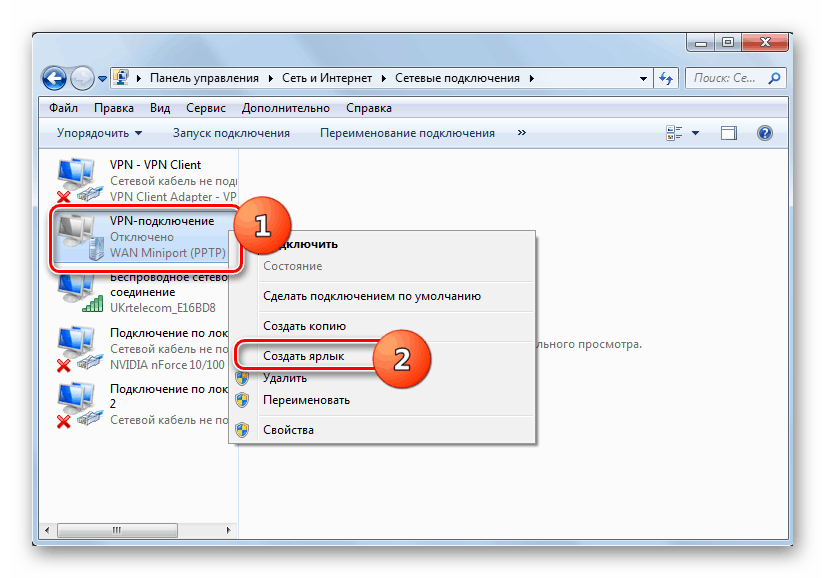Click the address bar computer icon
Viewport: 825px width, 578px height.
pos(122,78)
